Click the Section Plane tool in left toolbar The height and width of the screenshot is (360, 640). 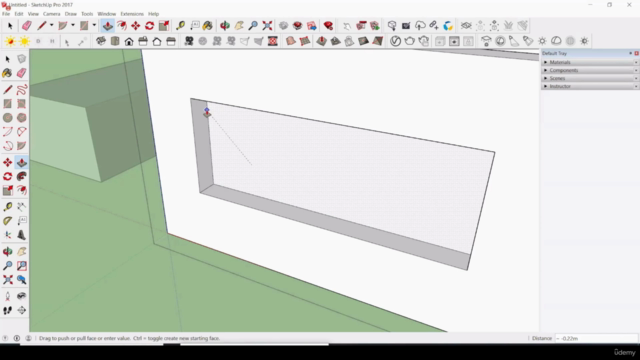(22, 311)
